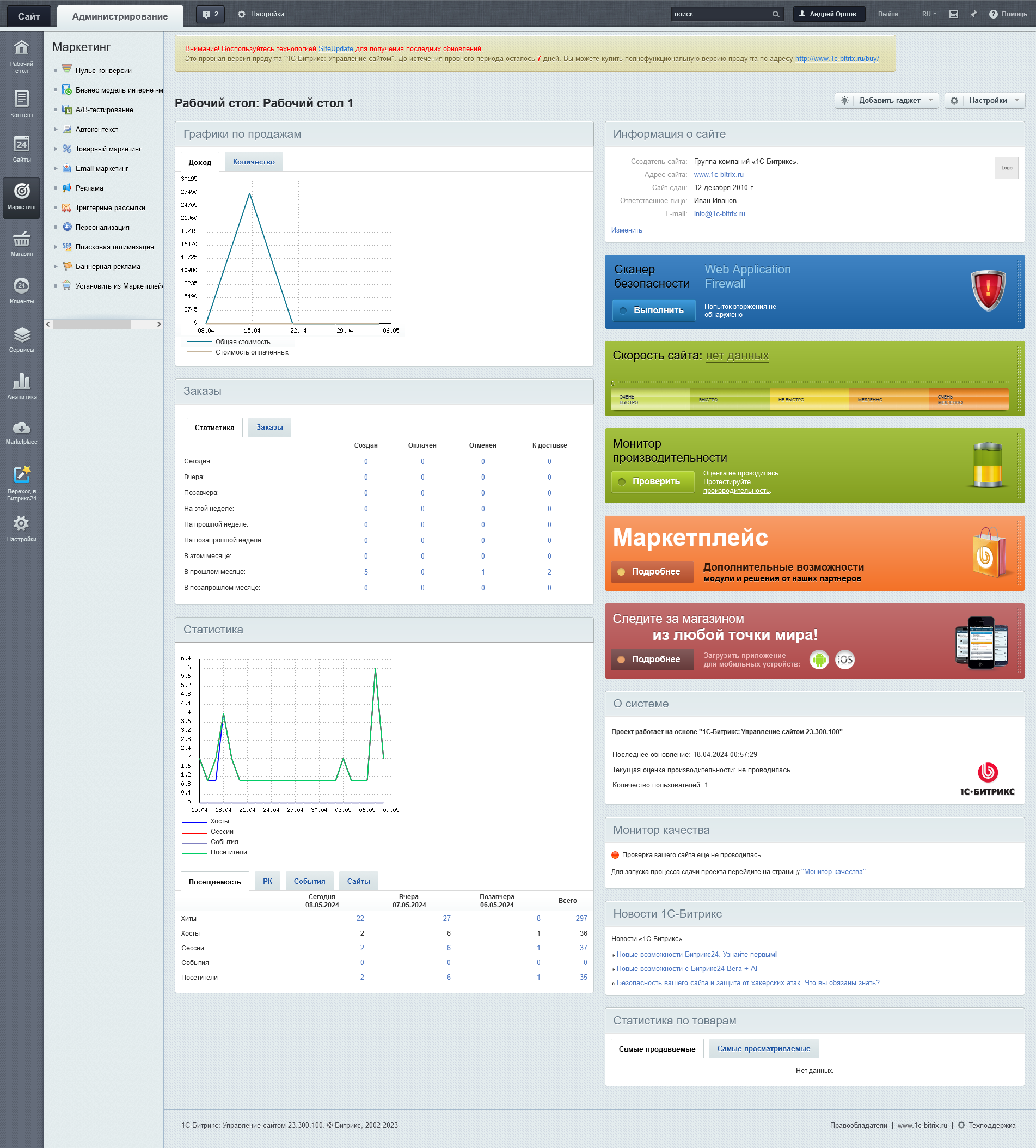Open sidebar Настройки gear icon
Viewport: 1036px width, 1148px height.
(22, 528)
